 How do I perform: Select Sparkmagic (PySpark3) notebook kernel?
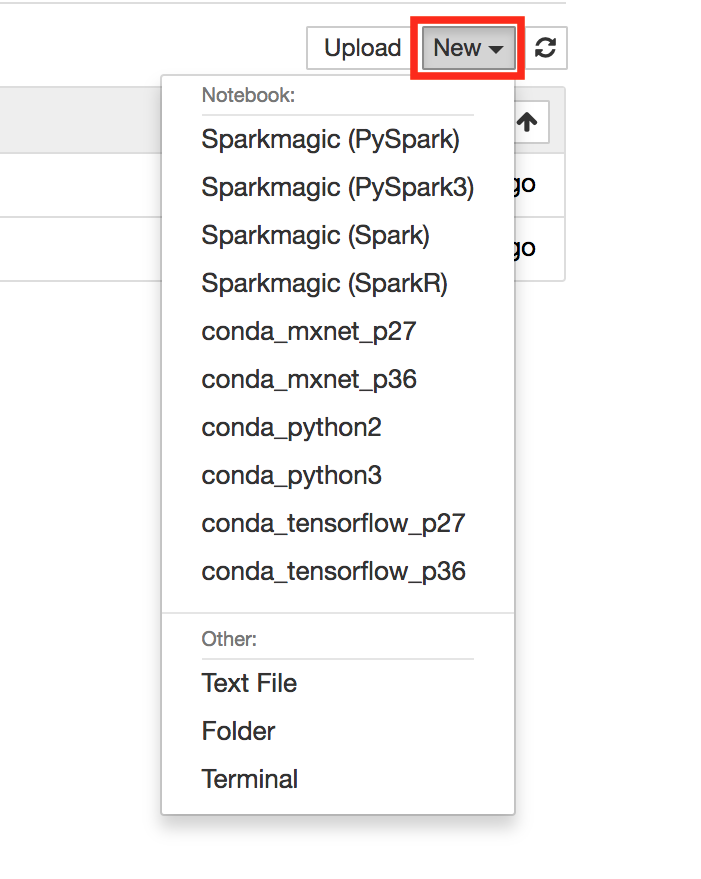point(337,187)
